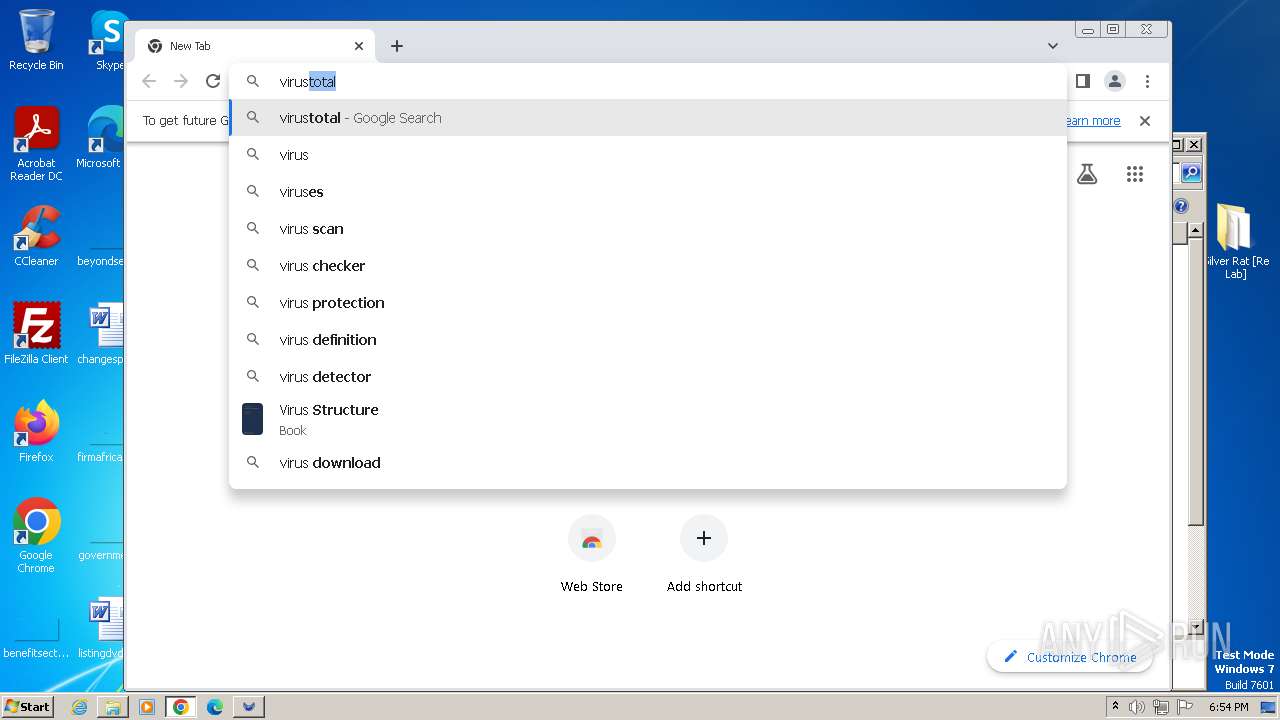Select the CCleaner desktop icon
Image resolution: width=1280 pixels, height=720 pixels.
pos(36,236)
